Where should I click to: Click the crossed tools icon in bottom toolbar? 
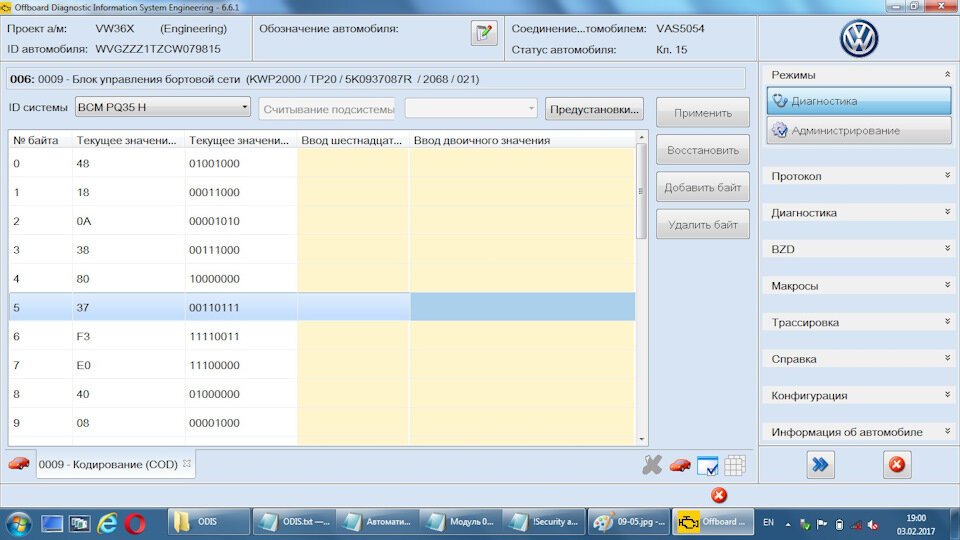click(652, 465)
